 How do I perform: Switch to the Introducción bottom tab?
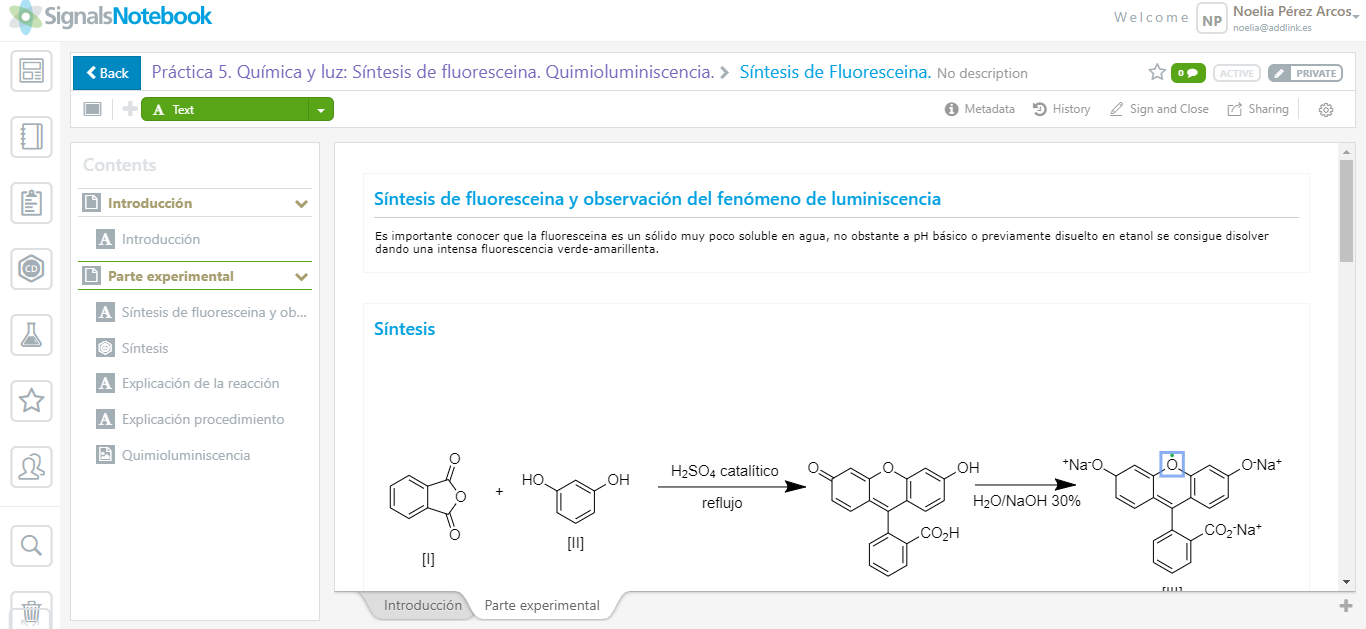(422, 605)
